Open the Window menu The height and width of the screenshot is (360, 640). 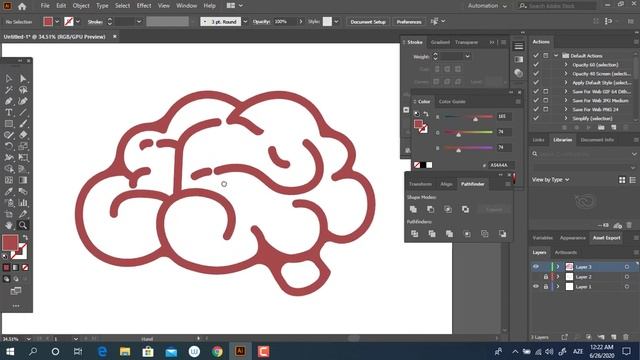click(187, 6)
